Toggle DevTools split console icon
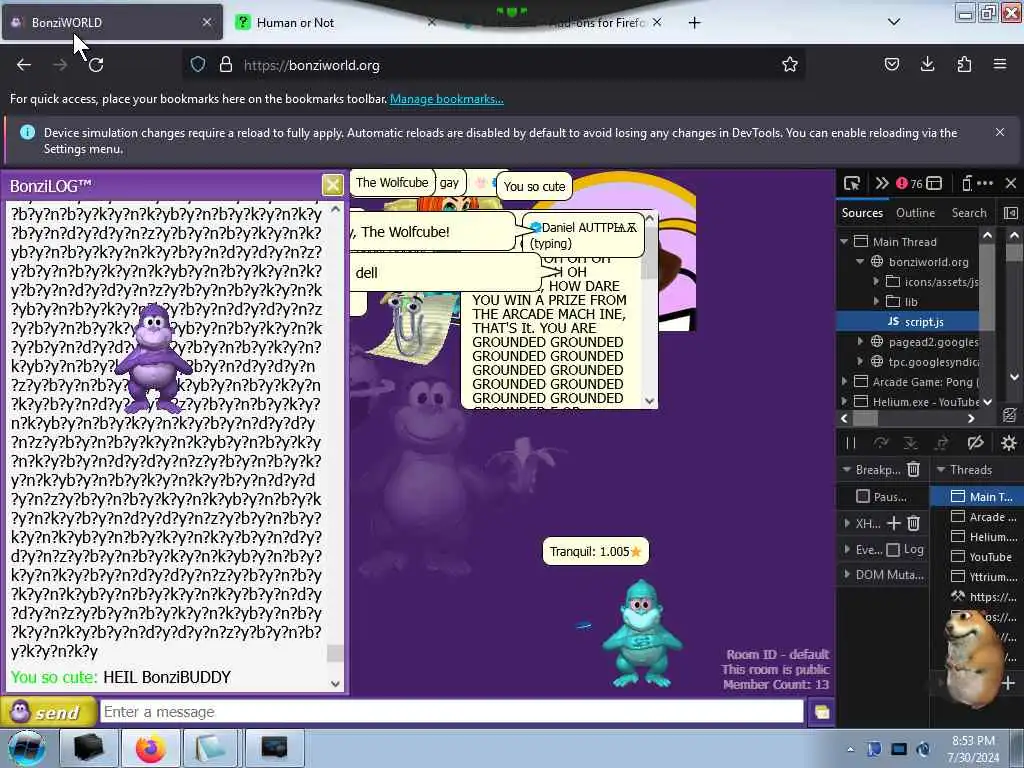Screen dimensions: 1024x768 pos(935,184)
